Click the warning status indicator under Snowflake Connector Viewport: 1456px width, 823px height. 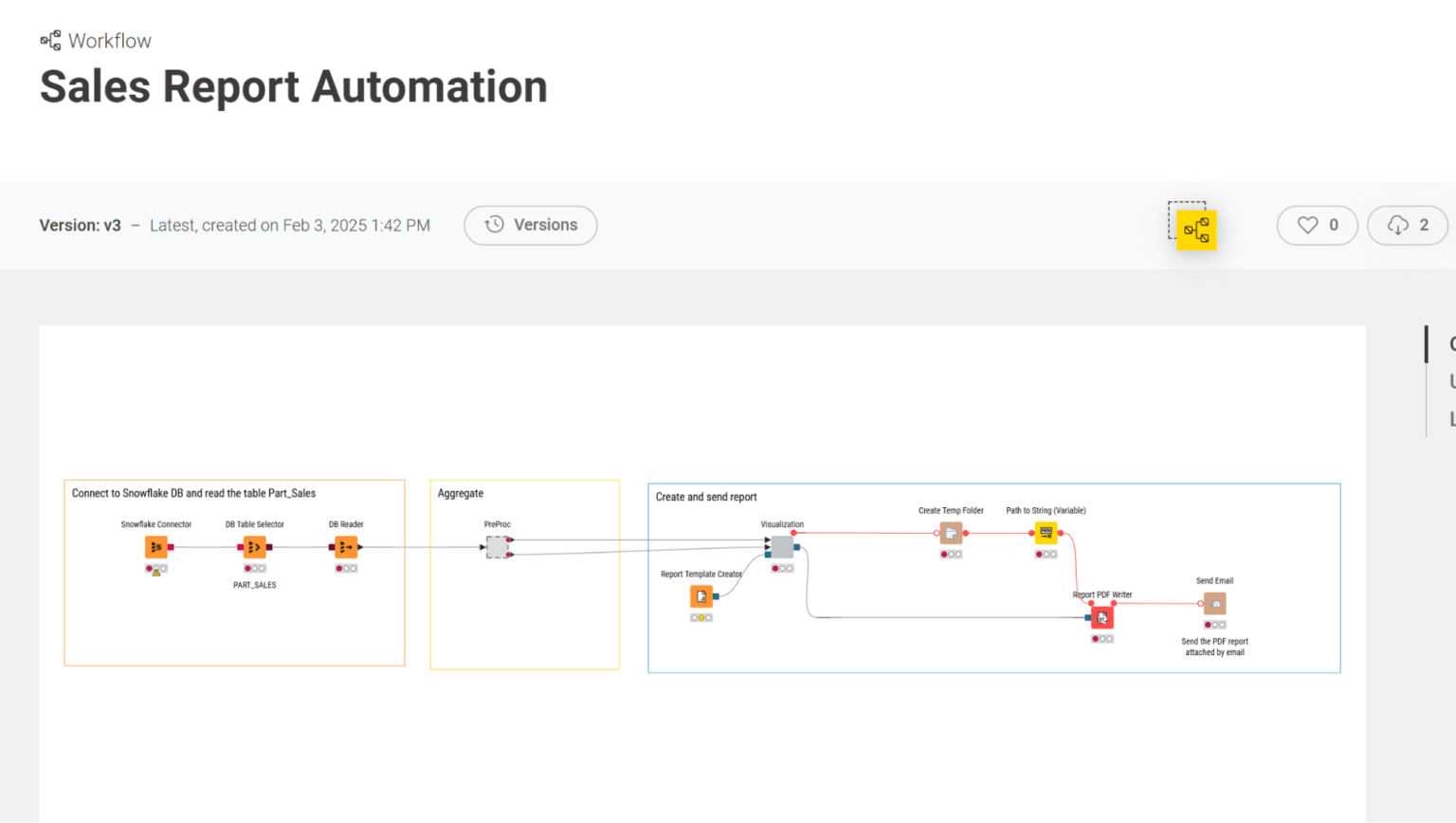point(156,570)
